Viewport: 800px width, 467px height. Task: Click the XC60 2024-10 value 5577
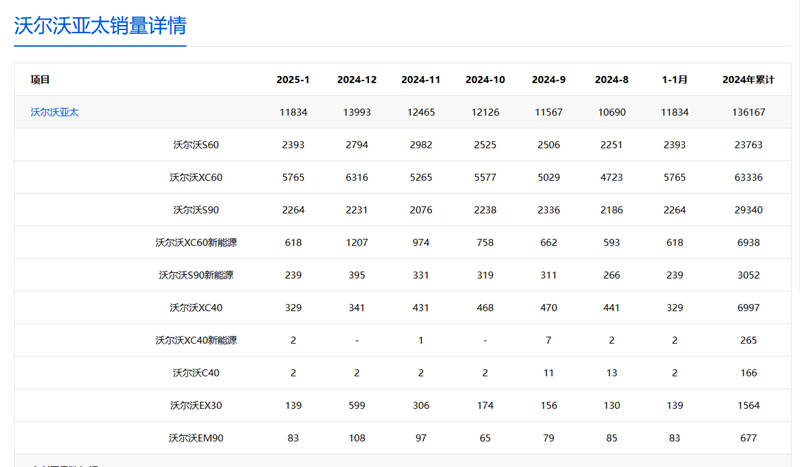click(x=485, y=178)
